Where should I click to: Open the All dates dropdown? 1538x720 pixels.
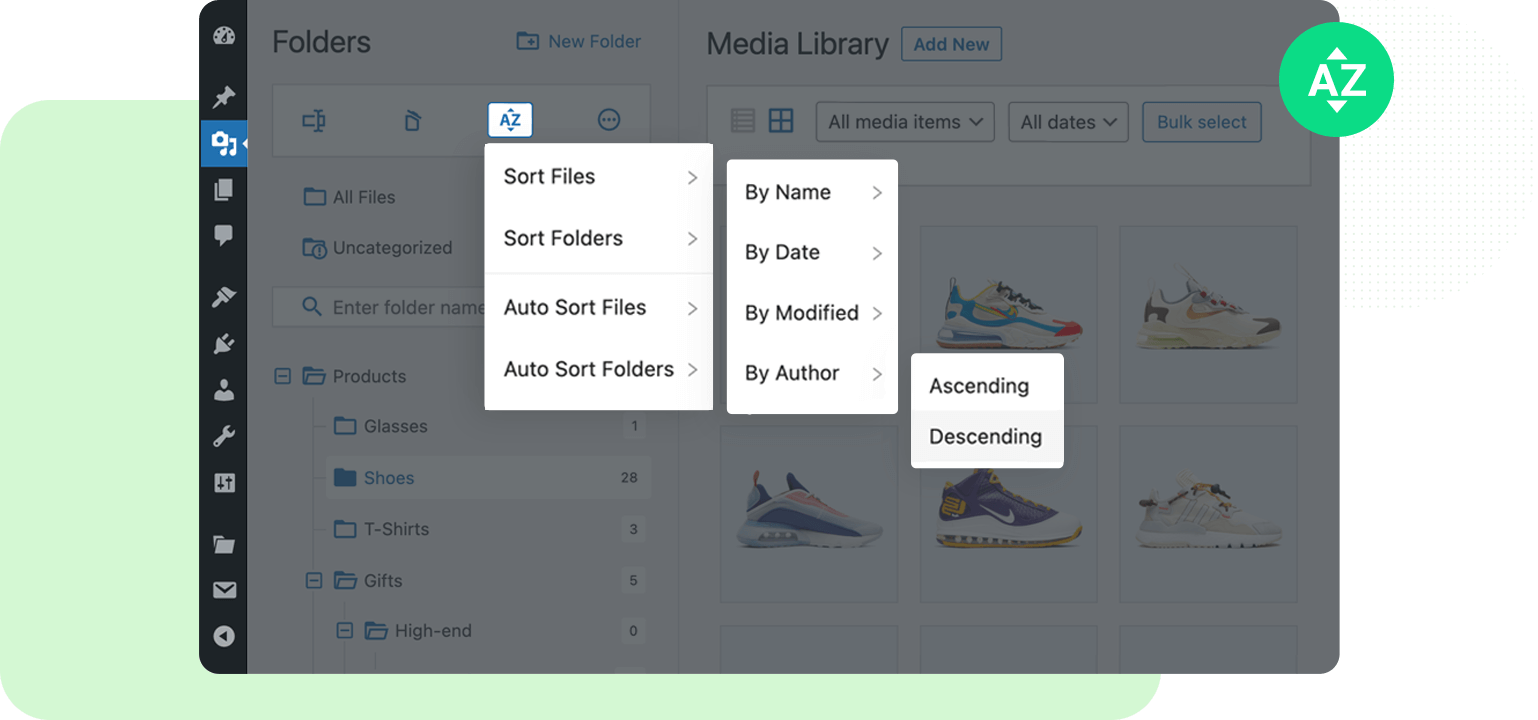(1068, 122)
